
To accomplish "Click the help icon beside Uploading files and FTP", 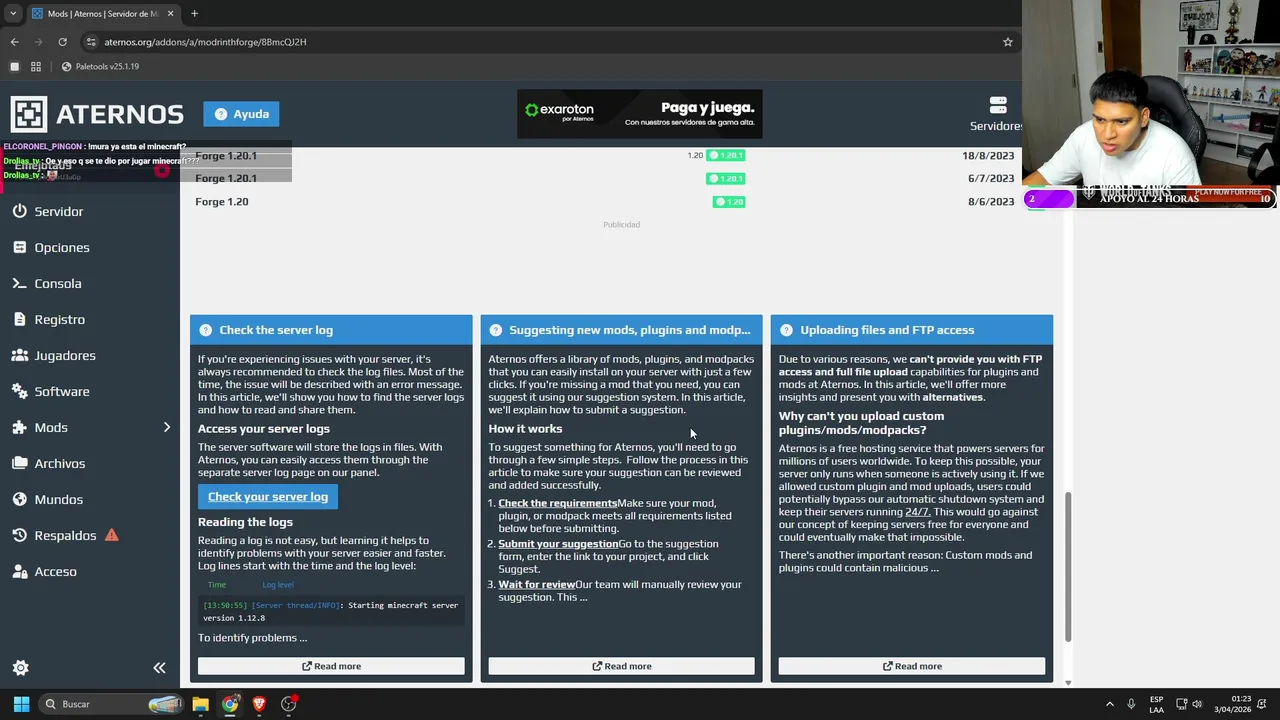I will pos(786,330).
